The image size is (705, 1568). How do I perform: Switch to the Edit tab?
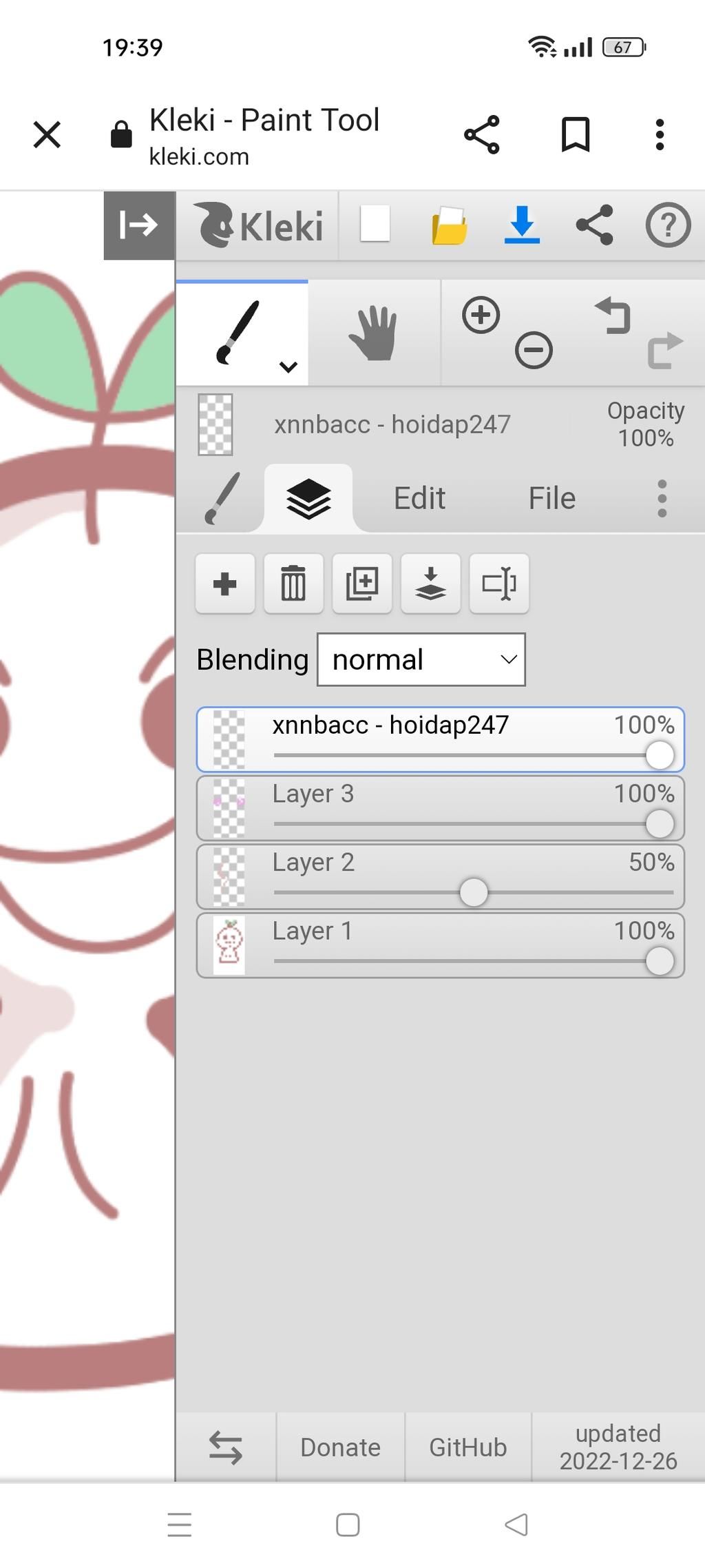tap(419, 498)
